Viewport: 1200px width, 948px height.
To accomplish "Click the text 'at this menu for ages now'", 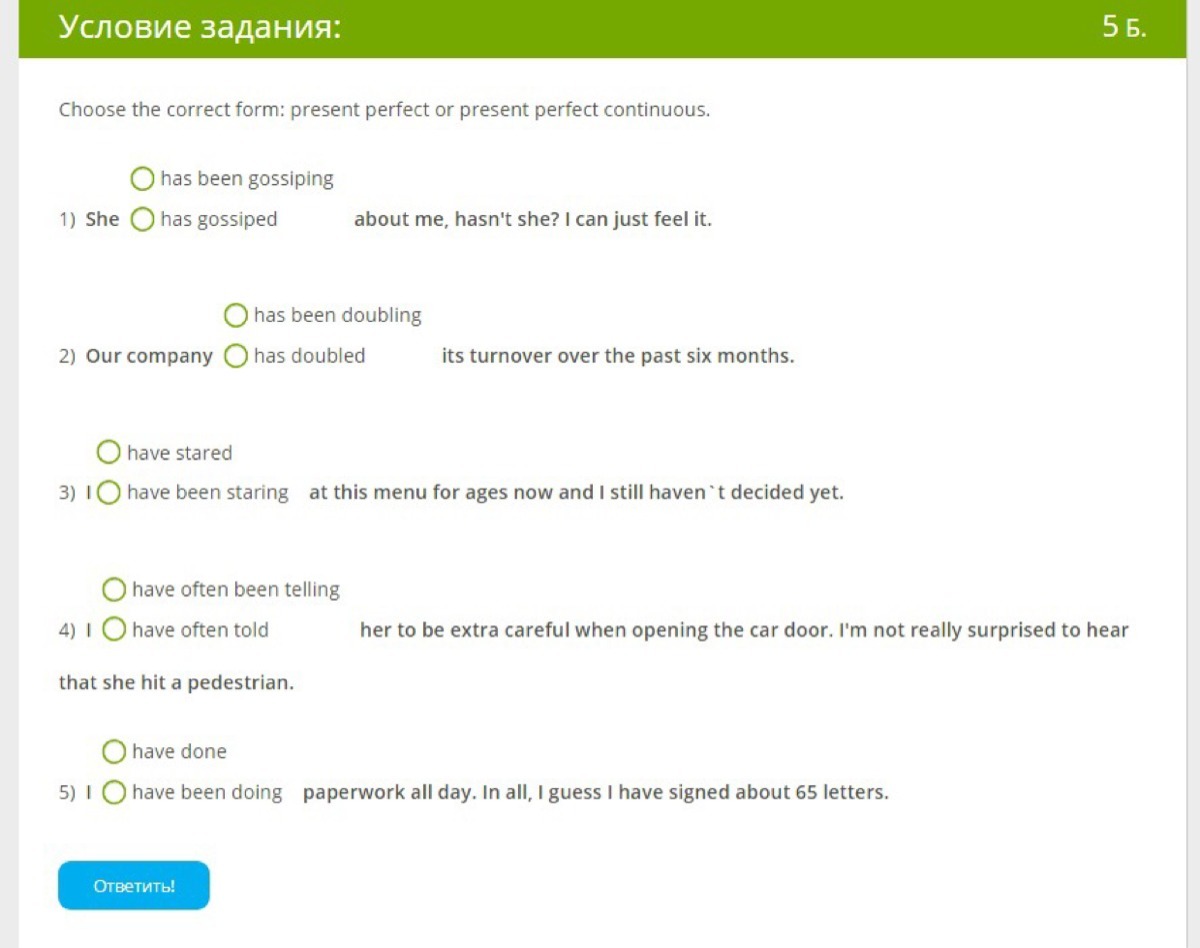I will click(432, 492).
